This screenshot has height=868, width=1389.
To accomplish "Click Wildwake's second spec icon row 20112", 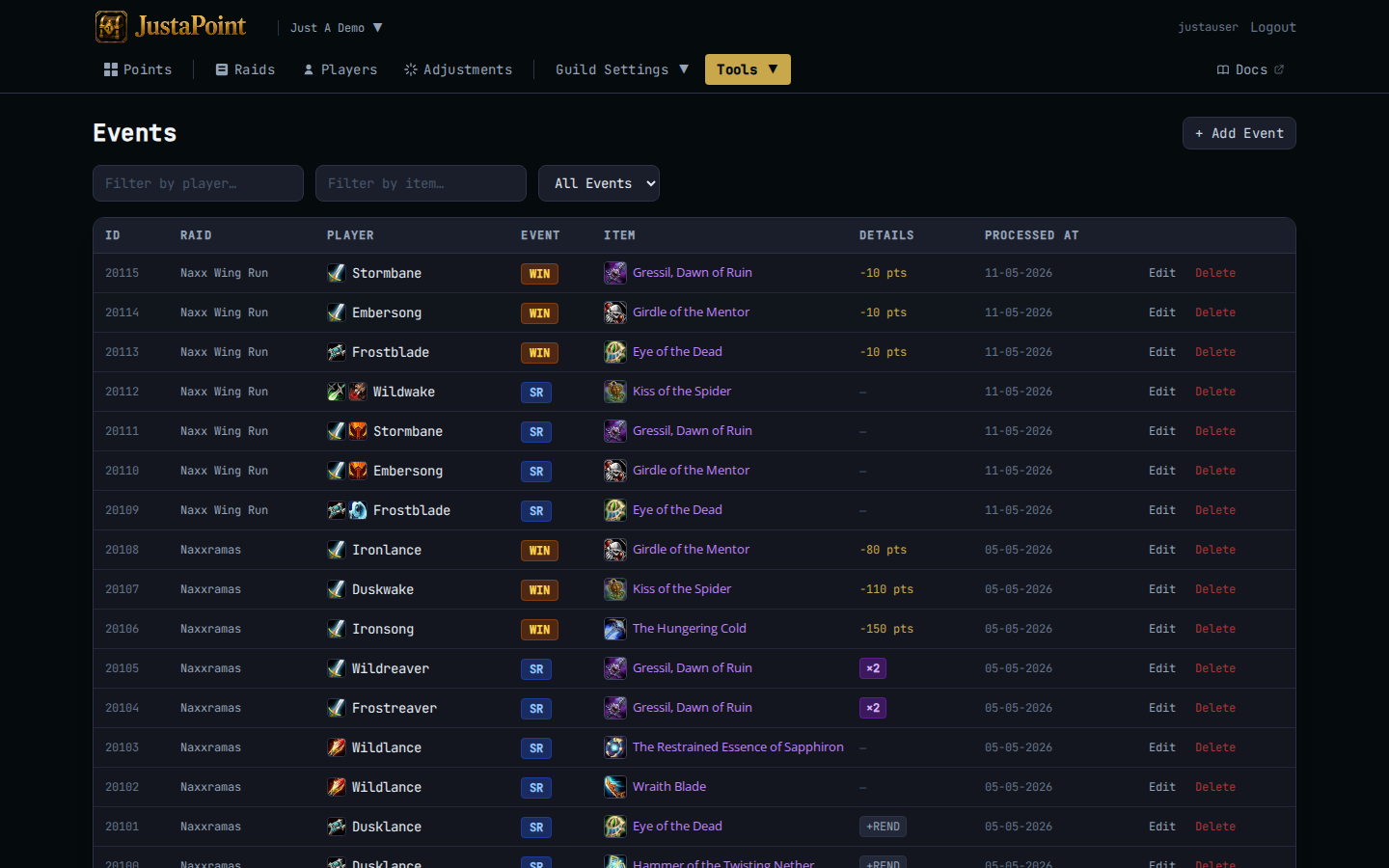I will click(358, 392).
